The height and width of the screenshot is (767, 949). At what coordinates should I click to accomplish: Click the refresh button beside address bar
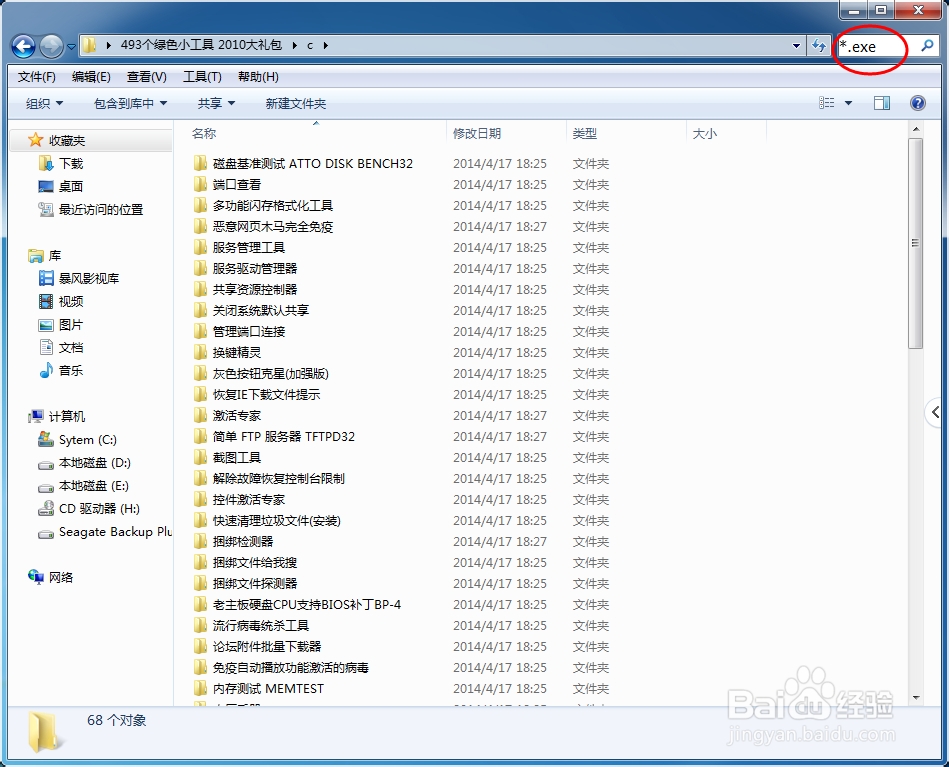818,45
